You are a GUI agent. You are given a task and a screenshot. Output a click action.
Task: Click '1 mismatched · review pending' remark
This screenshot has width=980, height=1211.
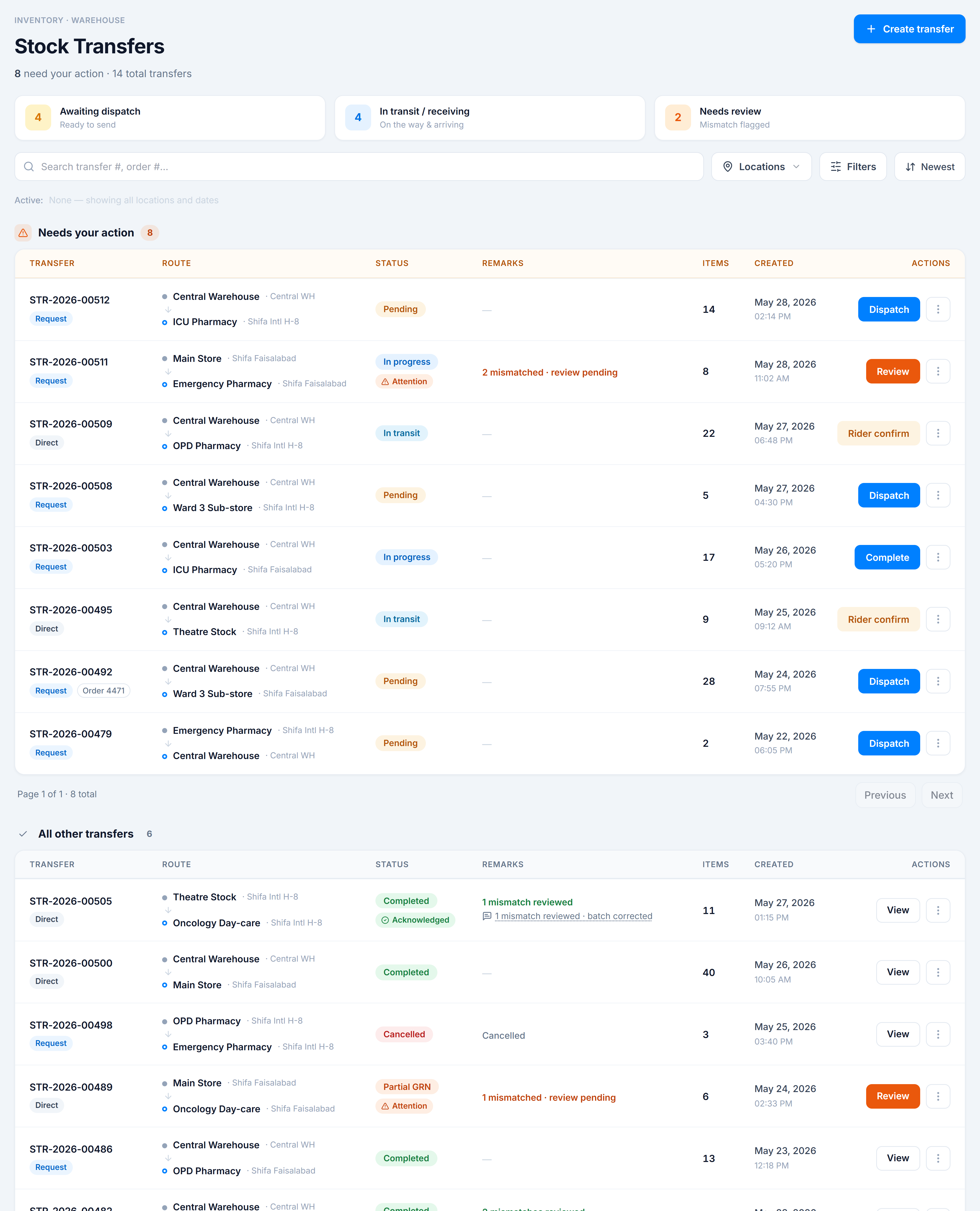(548, 1098)
